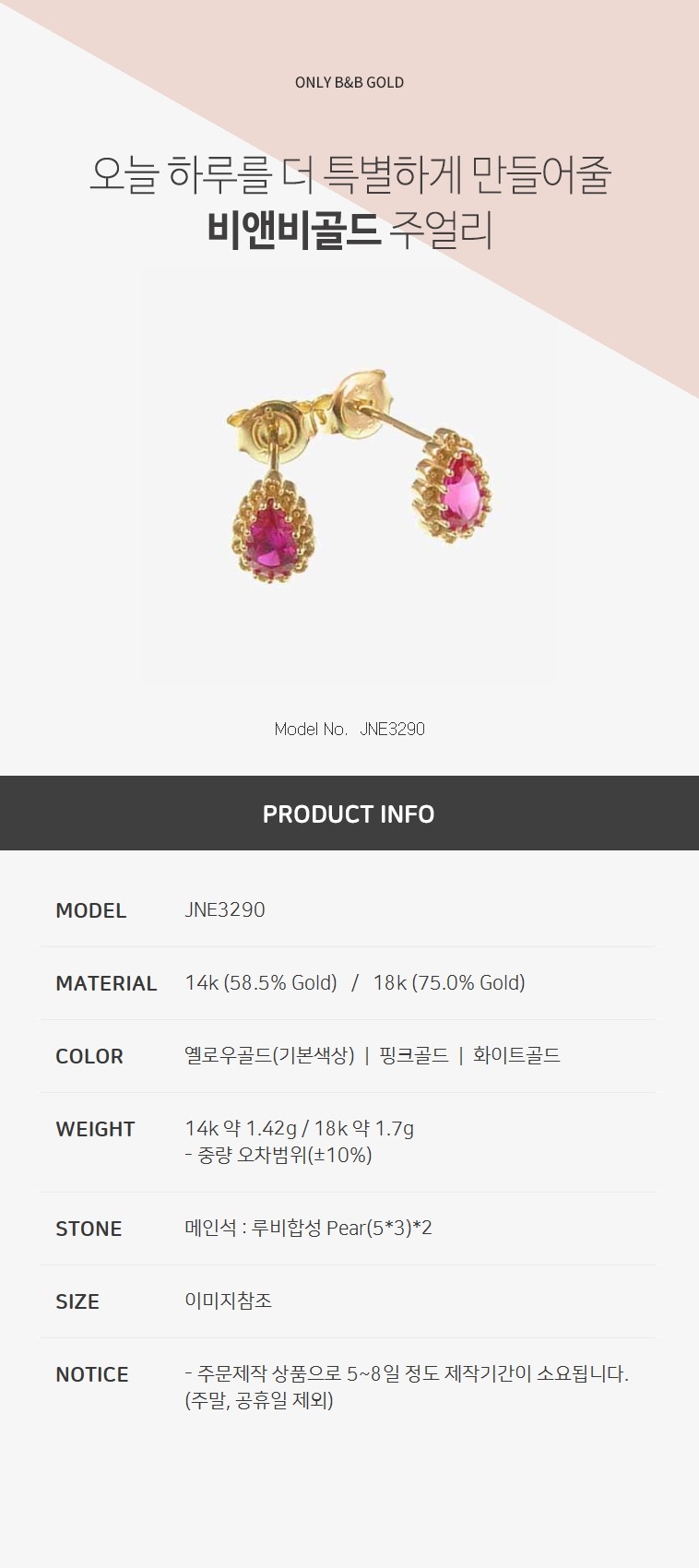Click the 18k (75.0% Gold) material option
Viewport: 699px width, 1568px height.
pos(449,982)
